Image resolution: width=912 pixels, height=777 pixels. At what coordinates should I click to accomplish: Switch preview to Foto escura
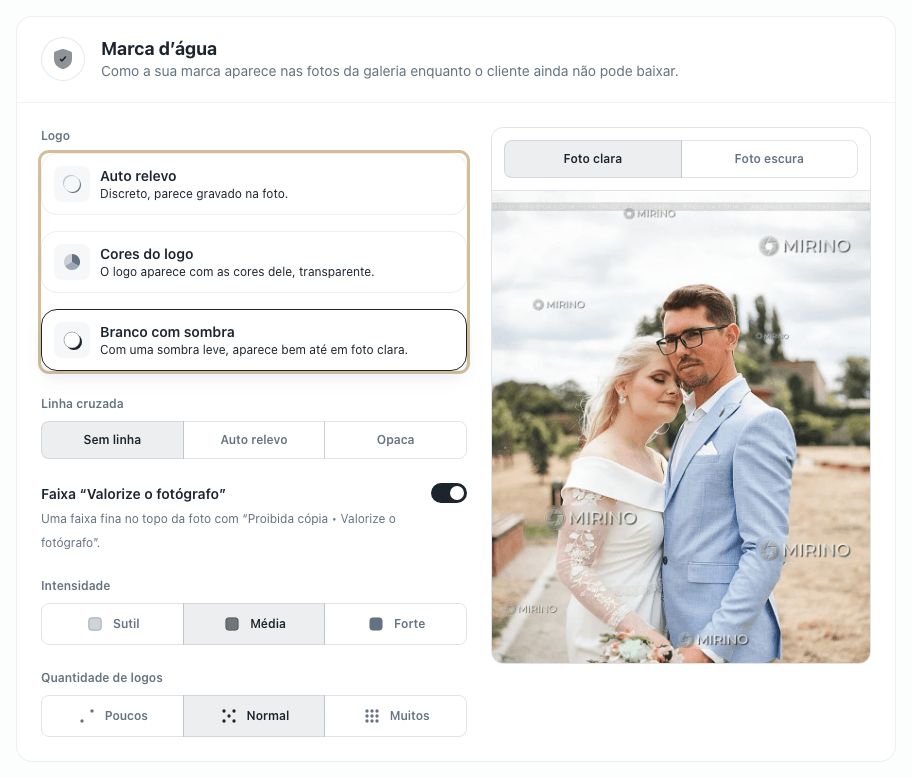click(769, 159)
